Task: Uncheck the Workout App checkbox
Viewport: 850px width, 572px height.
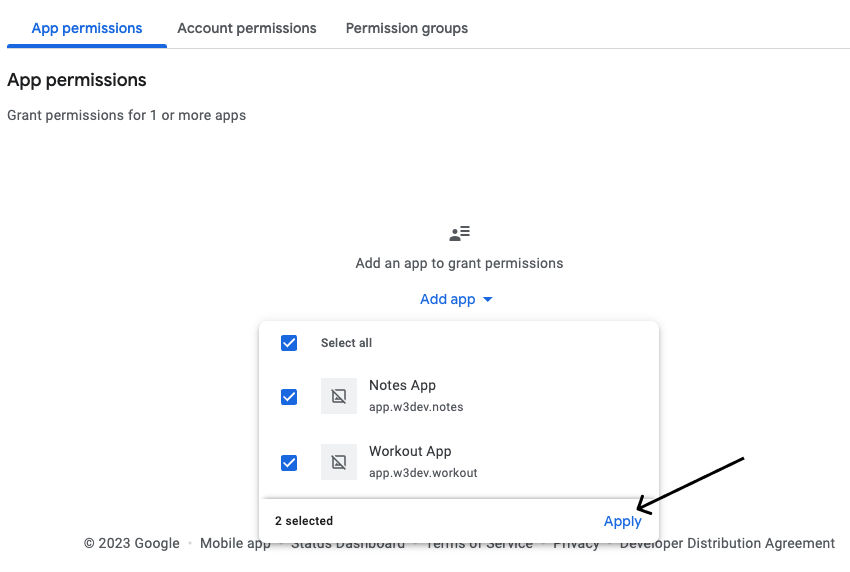Action: pyautogui.click(x=289, y=463)
